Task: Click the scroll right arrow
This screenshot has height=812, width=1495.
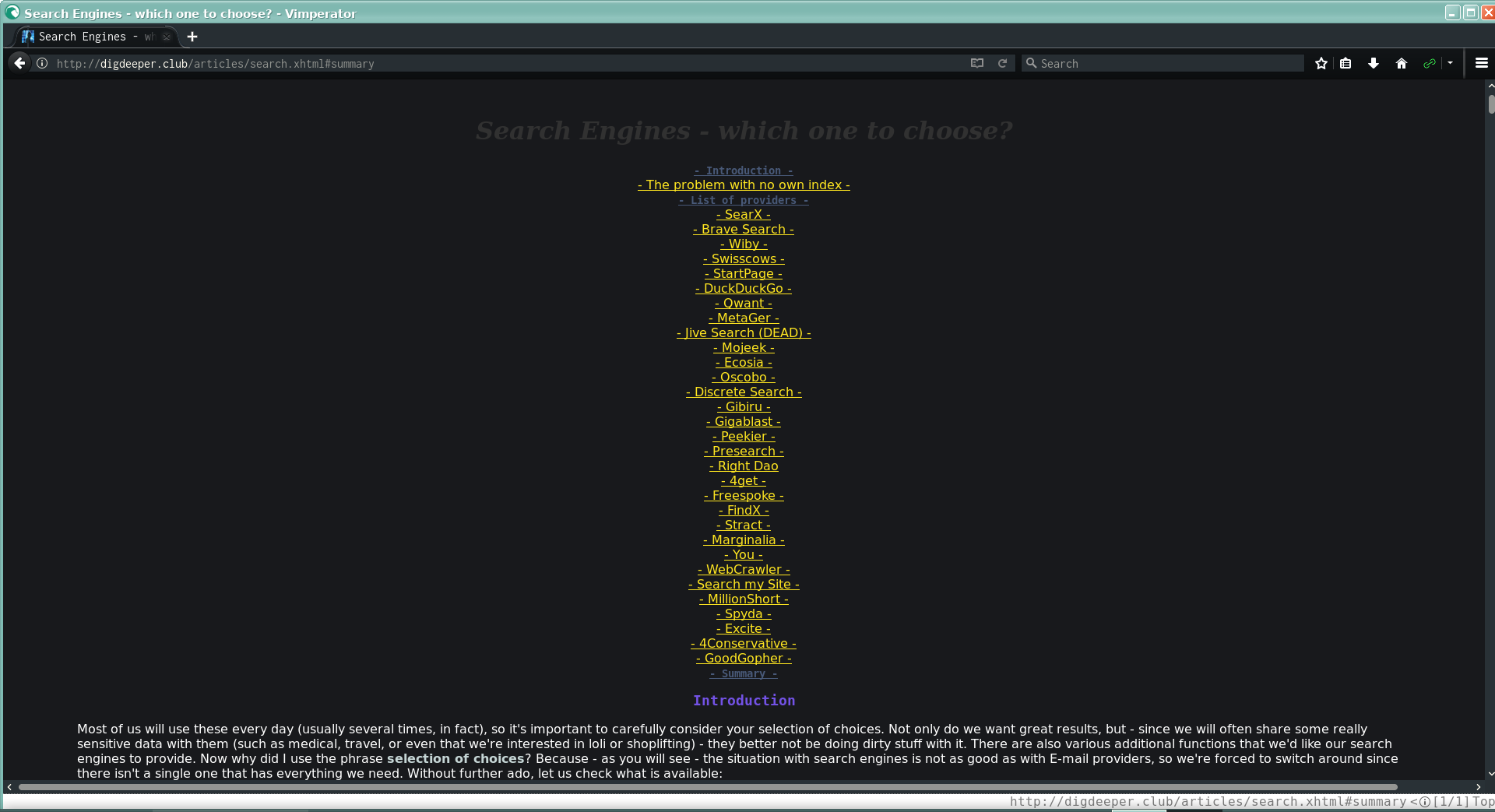Action: coord(1479,787)
